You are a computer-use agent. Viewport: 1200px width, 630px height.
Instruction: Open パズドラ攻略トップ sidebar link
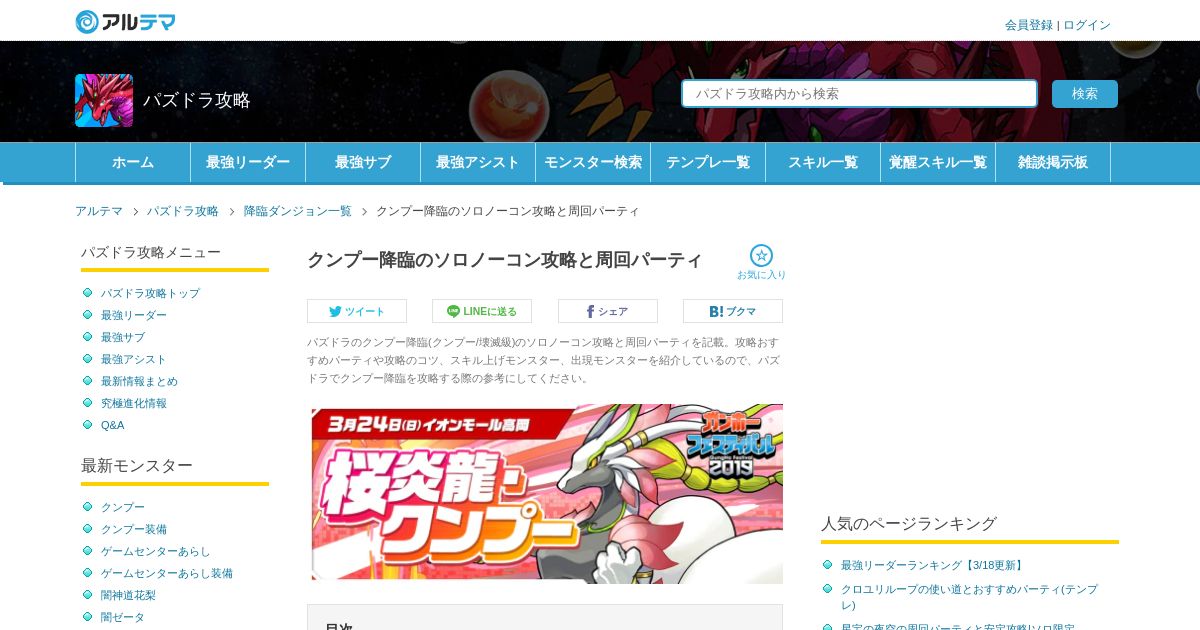coord(150,293)
